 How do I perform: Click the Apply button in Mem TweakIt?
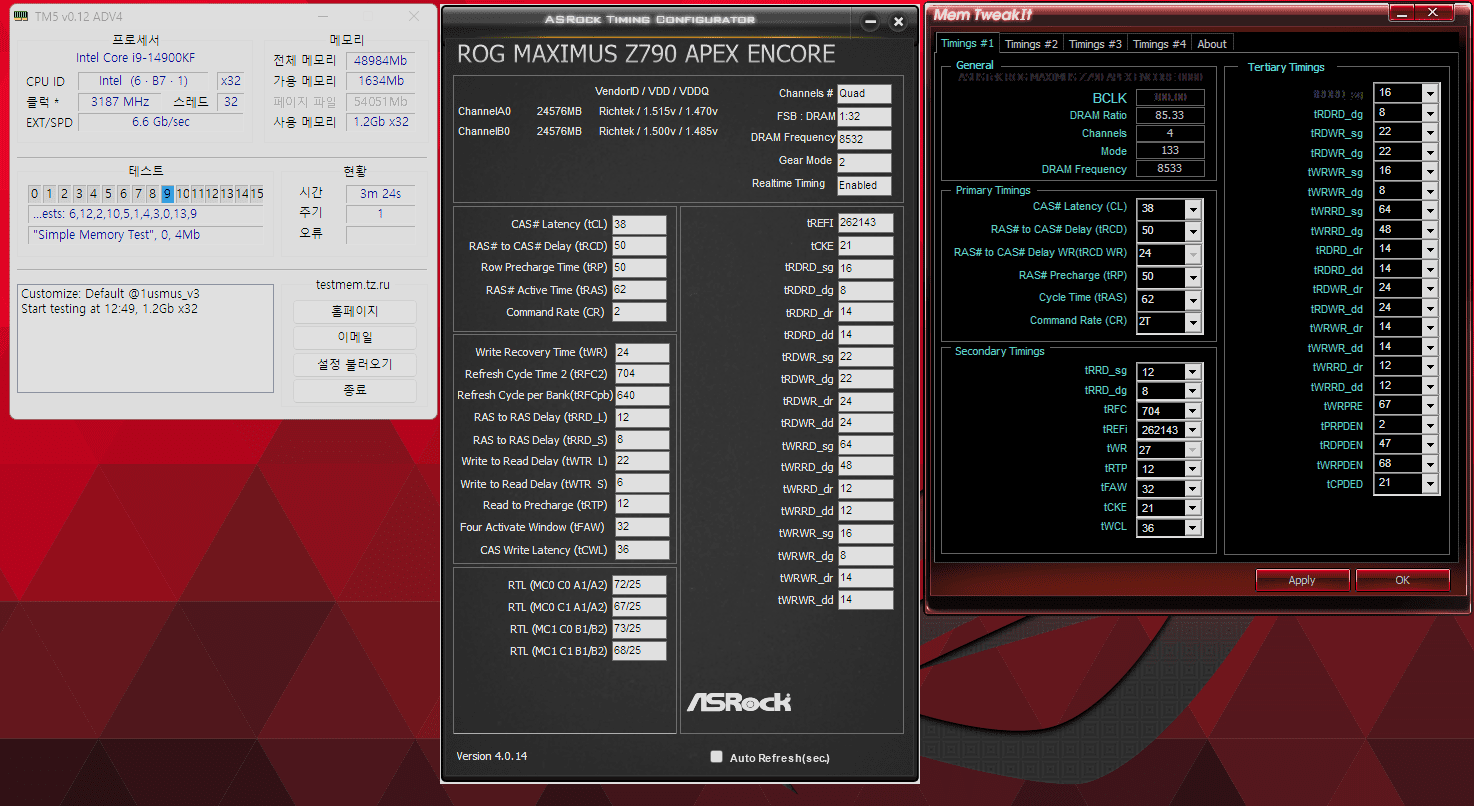point(1302,580)
